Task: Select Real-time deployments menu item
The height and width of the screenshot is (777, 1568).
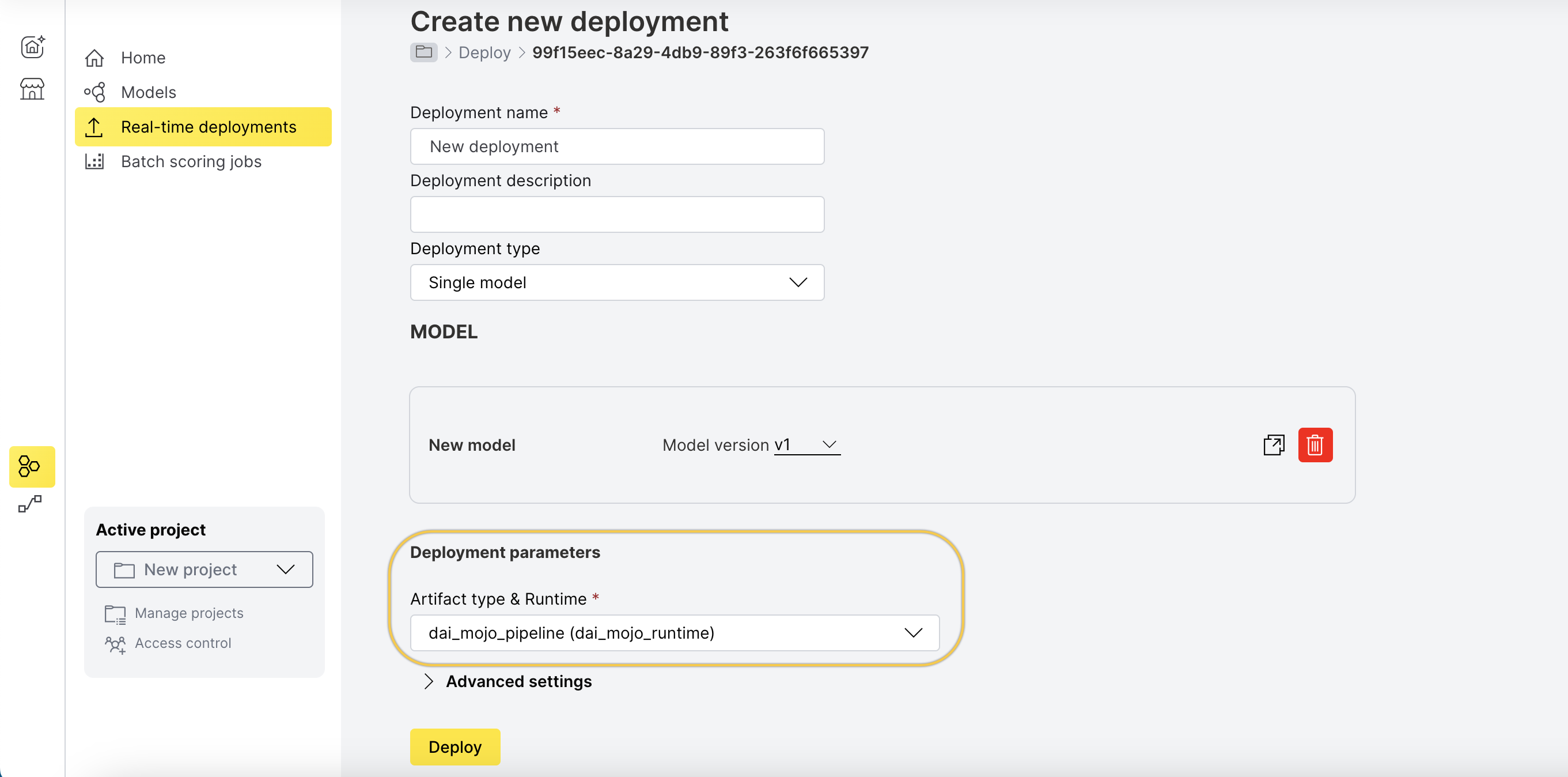Action: [203, 127]
